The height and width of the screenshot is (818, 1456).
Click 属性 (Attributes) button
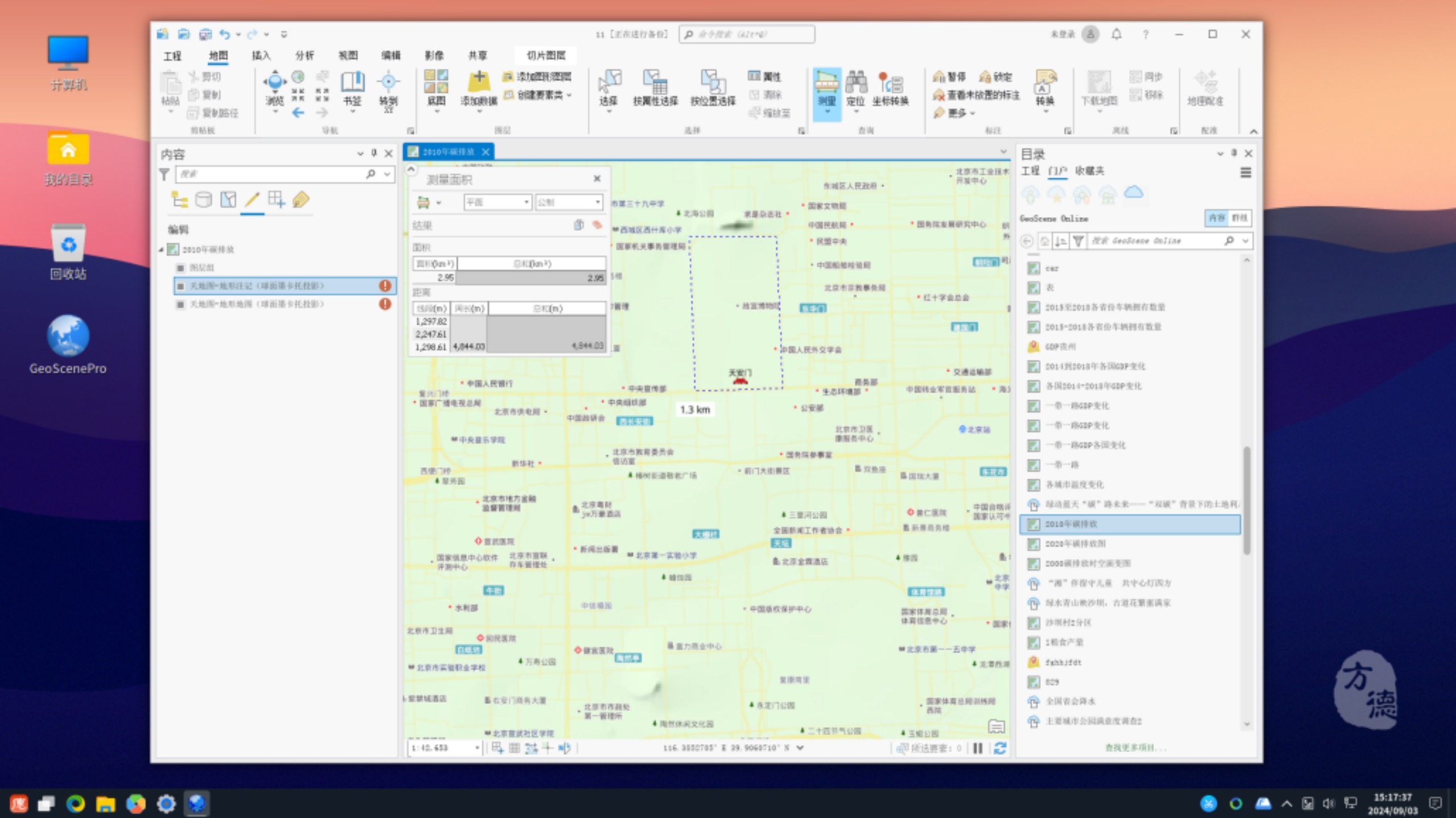[765, 77]
